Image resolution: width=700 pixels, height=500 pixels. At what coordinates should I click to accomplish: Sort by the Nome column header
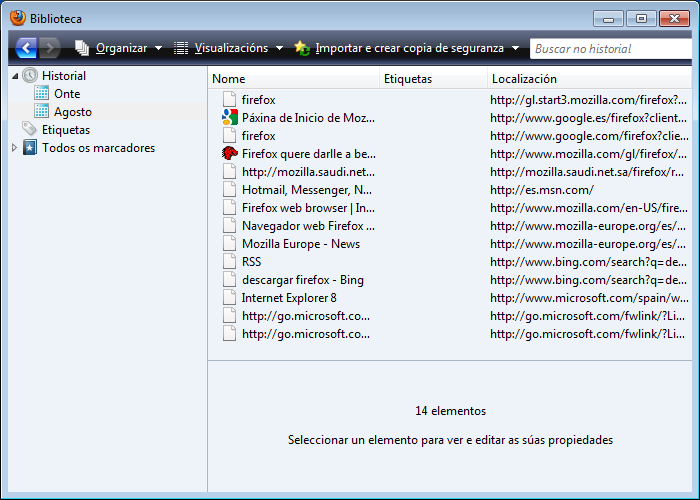pyautogui.click(x=294, y=79)
